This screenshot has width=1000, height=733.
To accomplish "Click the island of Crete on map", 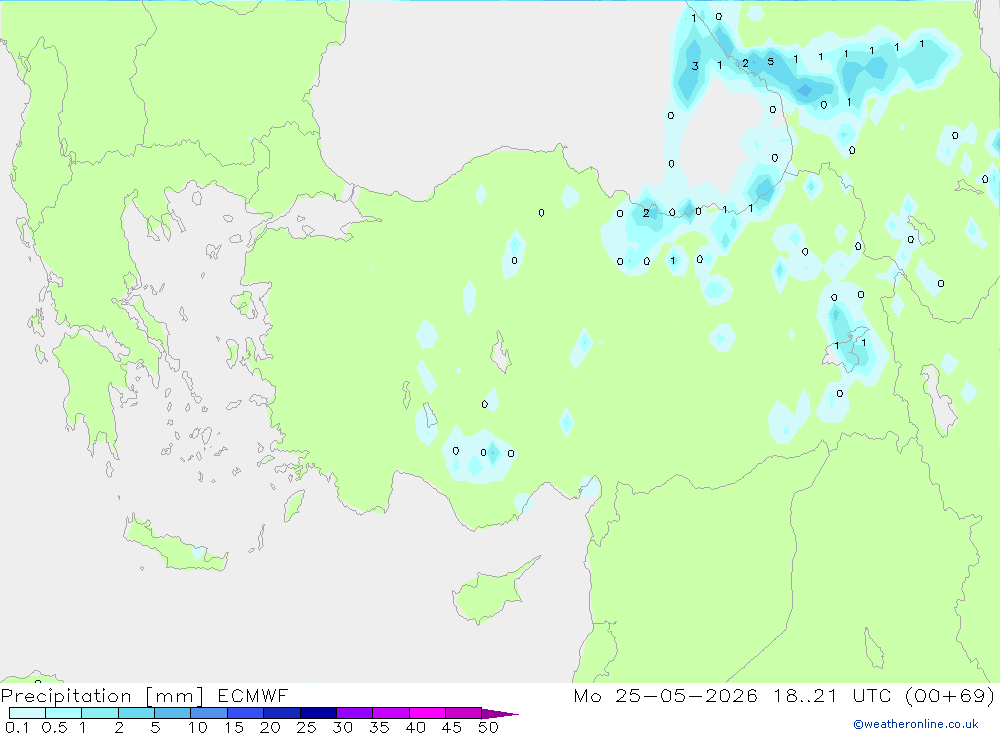I will (x=174, y=547).
